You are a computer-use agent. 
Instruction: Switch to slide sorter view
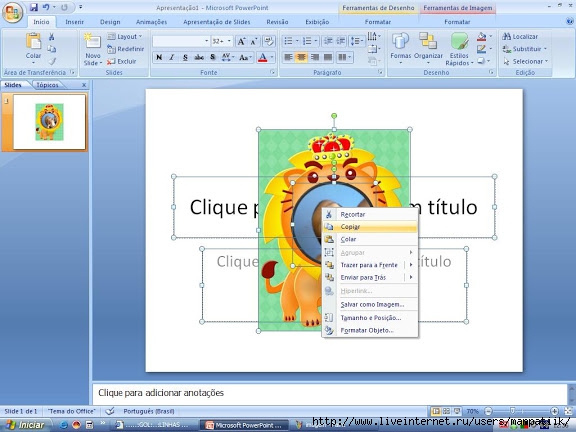[446, 411]
